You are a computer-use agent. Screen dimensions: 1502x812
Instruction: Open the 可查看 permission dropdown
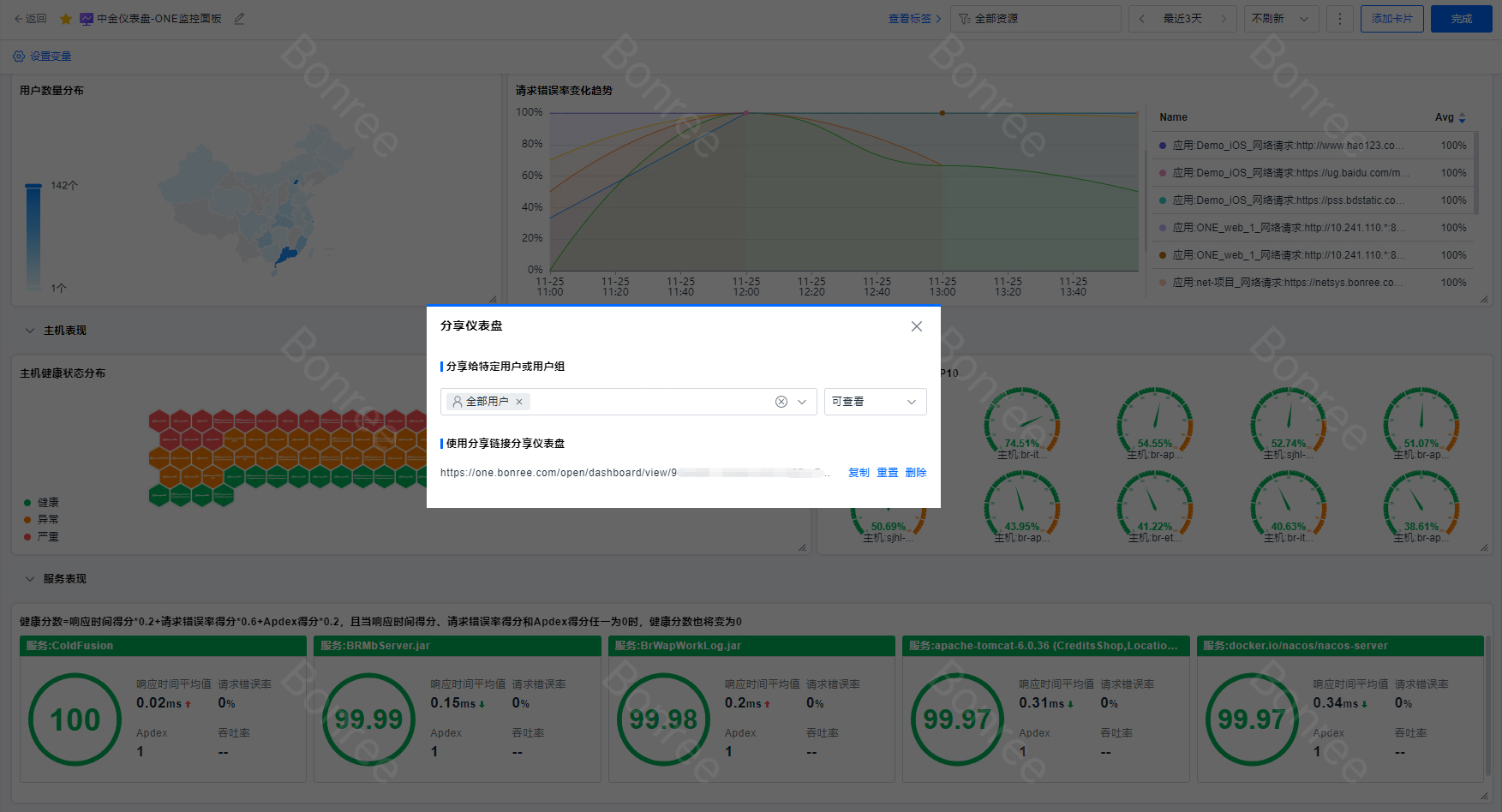tap(874, 402)
